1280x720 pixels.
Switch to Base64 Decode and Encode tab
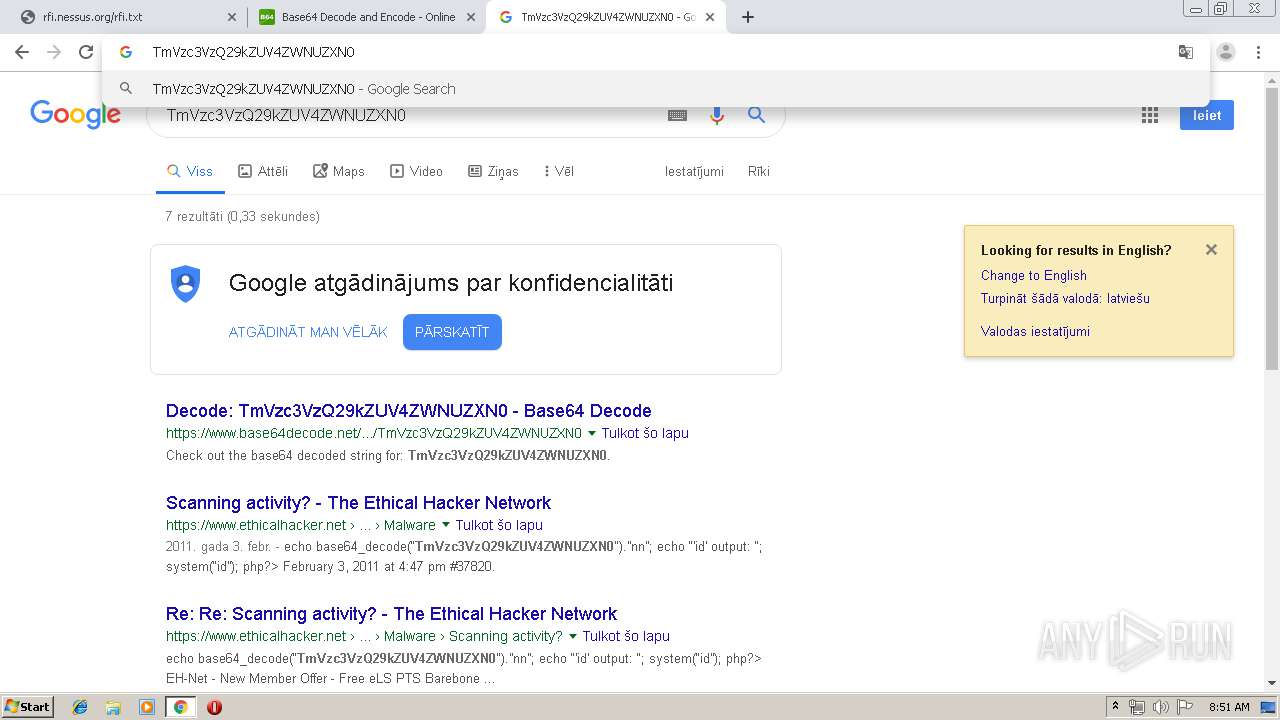[367, 17]
